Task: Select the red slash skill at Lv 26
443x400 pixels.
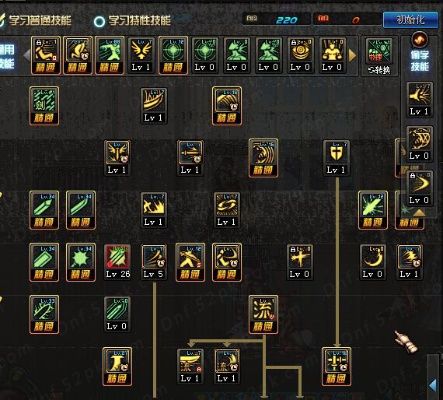Action: [117, 263]
